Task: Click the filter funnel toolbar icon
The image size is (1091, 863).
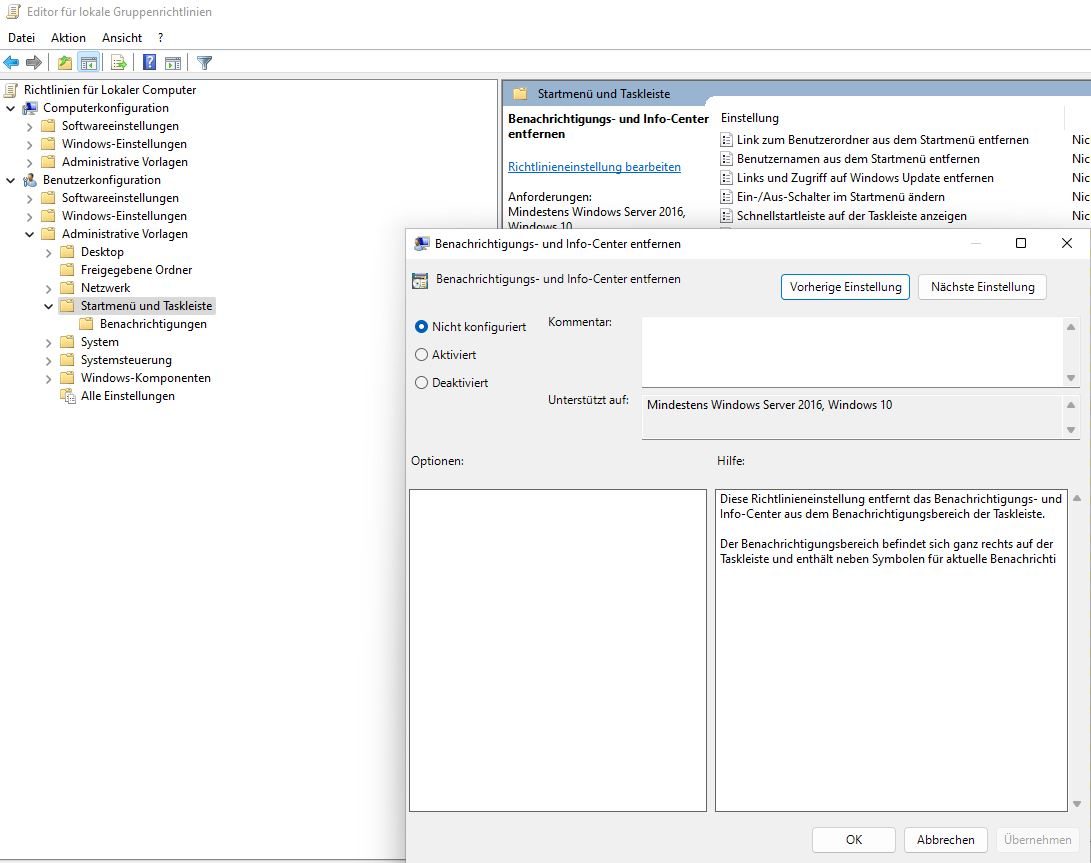Action: point(204,63)
